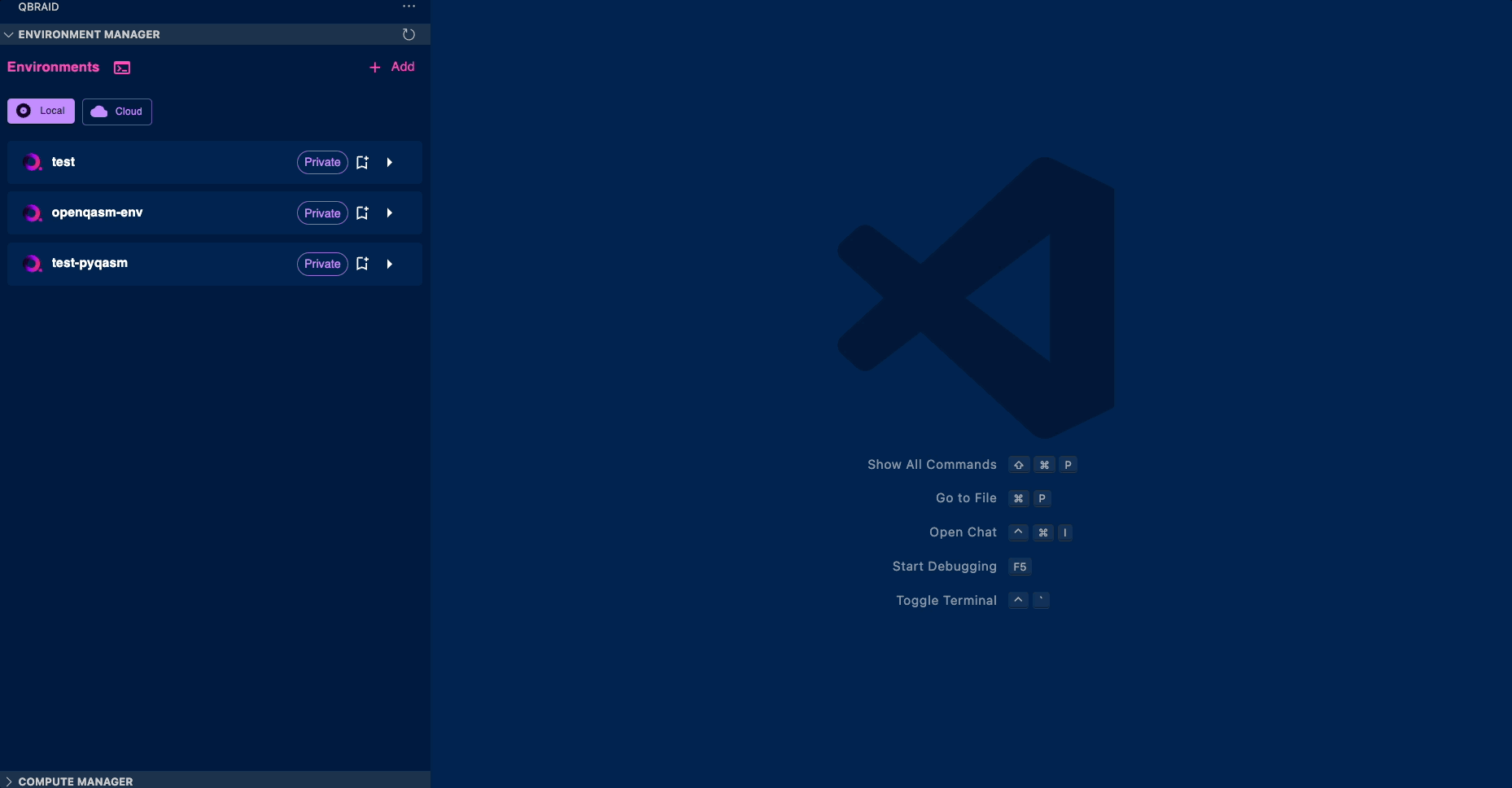Viewport: 1512px width, 788px height.
Task: Click the Private badge on test-pyqasm
Action: click(x=322, y=264)
